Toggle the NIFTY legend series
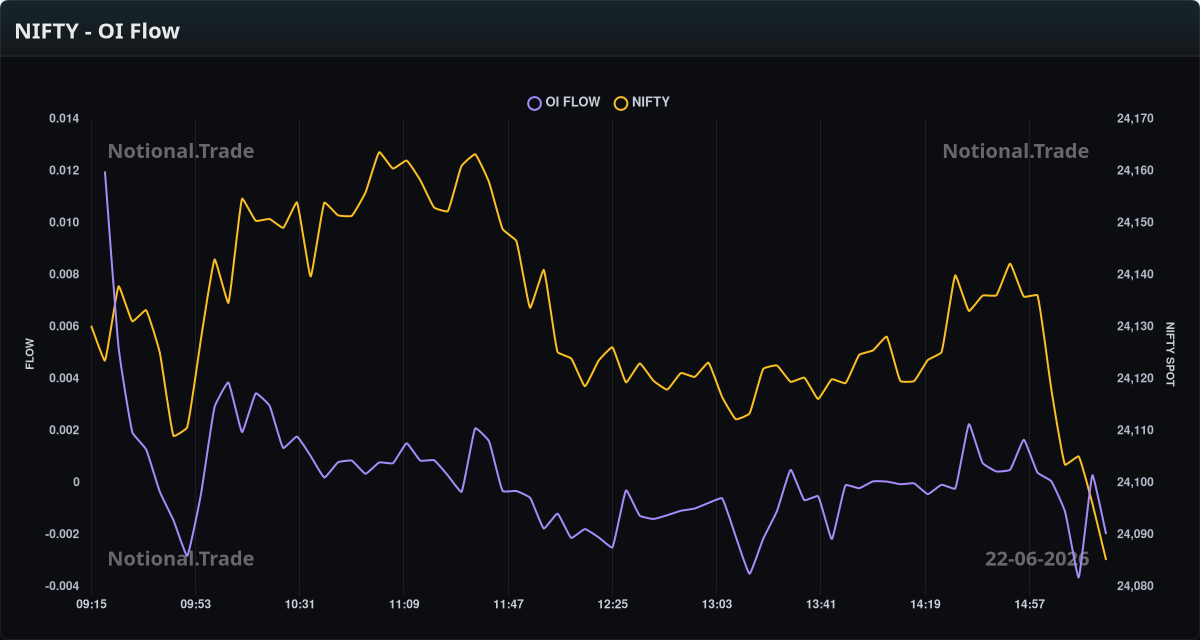The image size is (1200, 640). [x=642, y=102]
